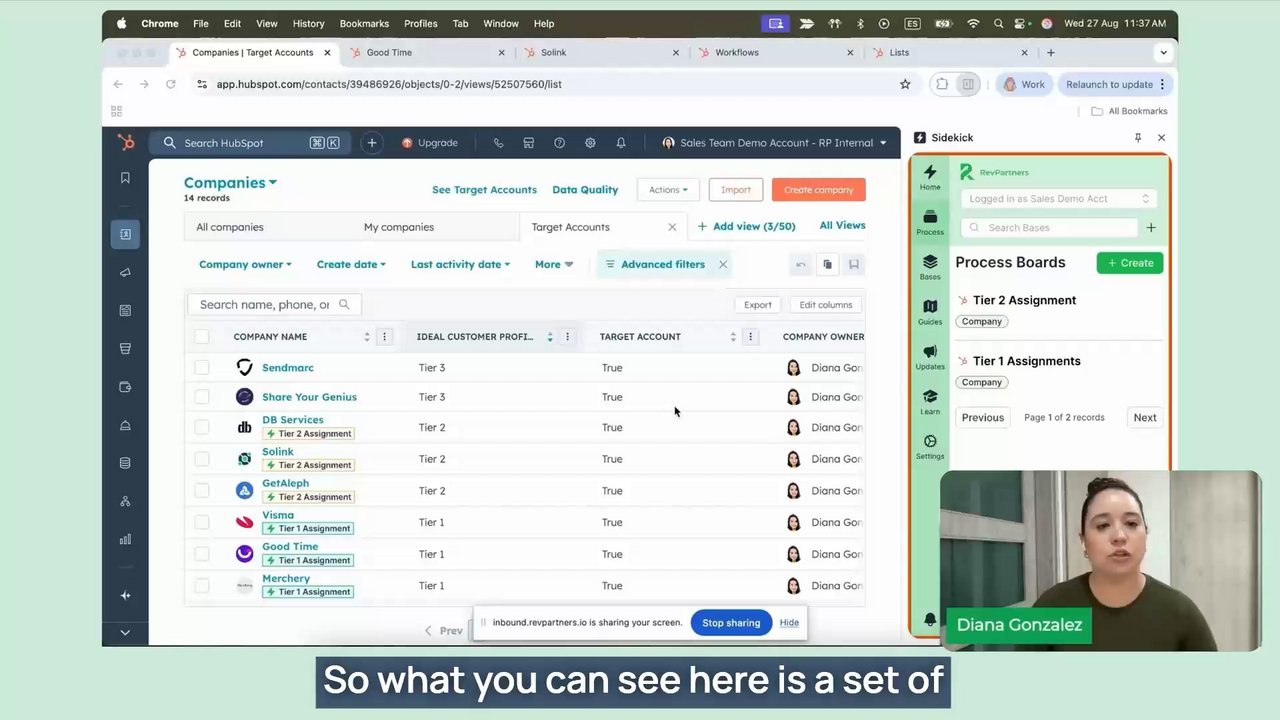Switch to the Workflows browser tab

click(x=776, y=52)
